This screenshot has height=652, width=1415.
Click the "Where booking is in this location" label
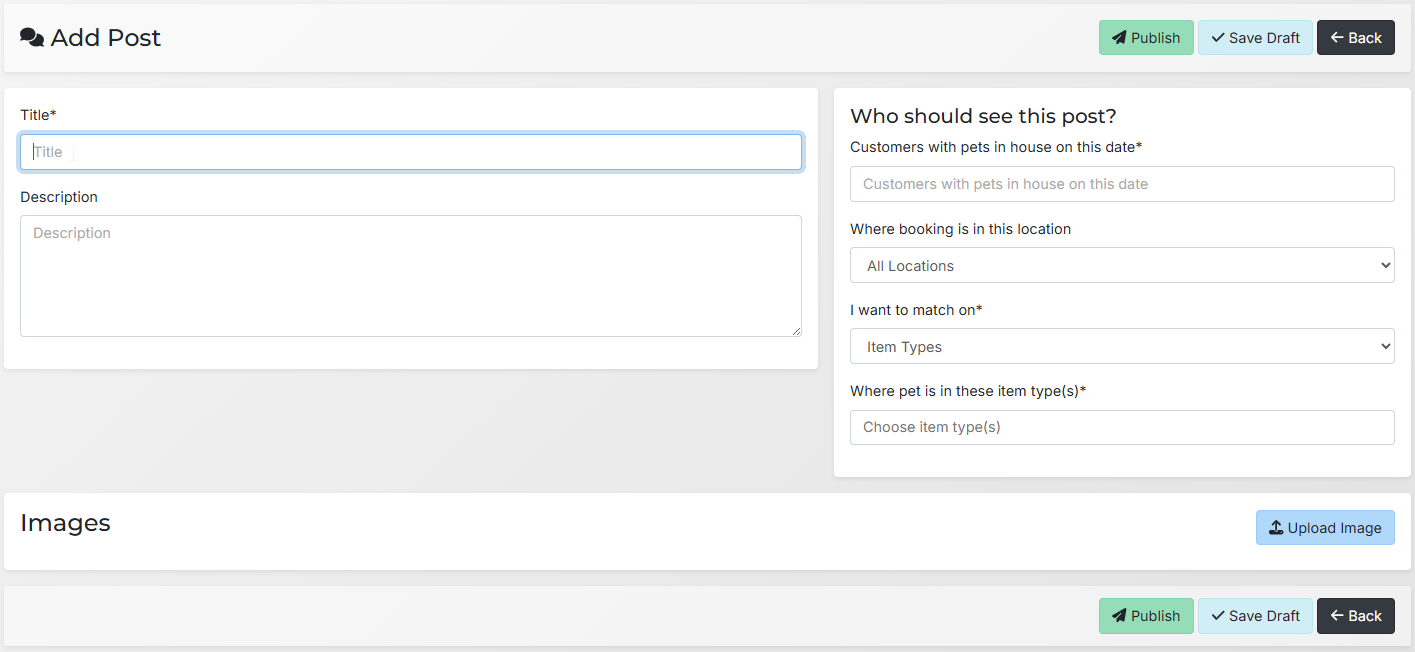(x=960, y=229)
